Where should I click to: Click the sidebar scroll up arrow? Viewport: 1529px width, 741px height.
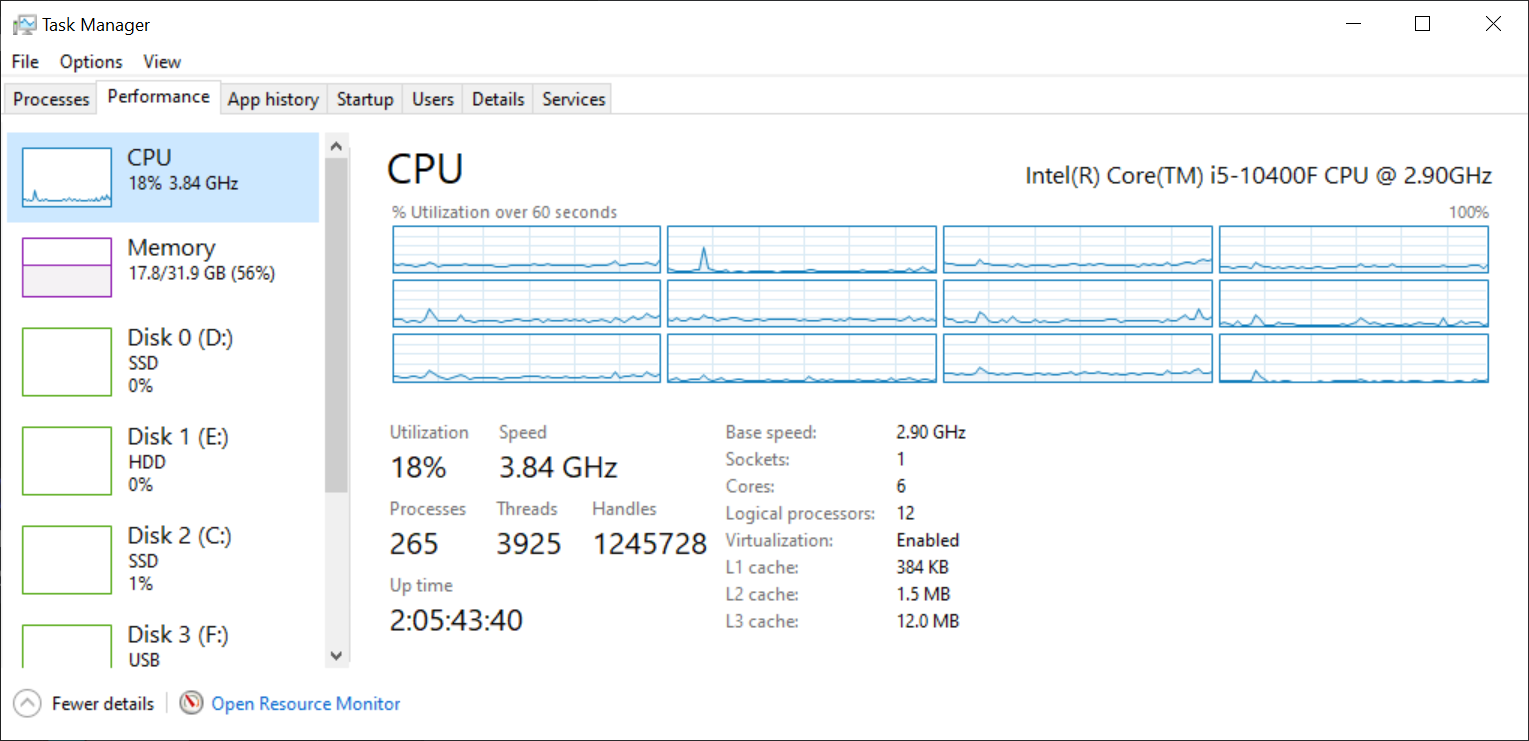pyautogui.click(x=336, y=146)
